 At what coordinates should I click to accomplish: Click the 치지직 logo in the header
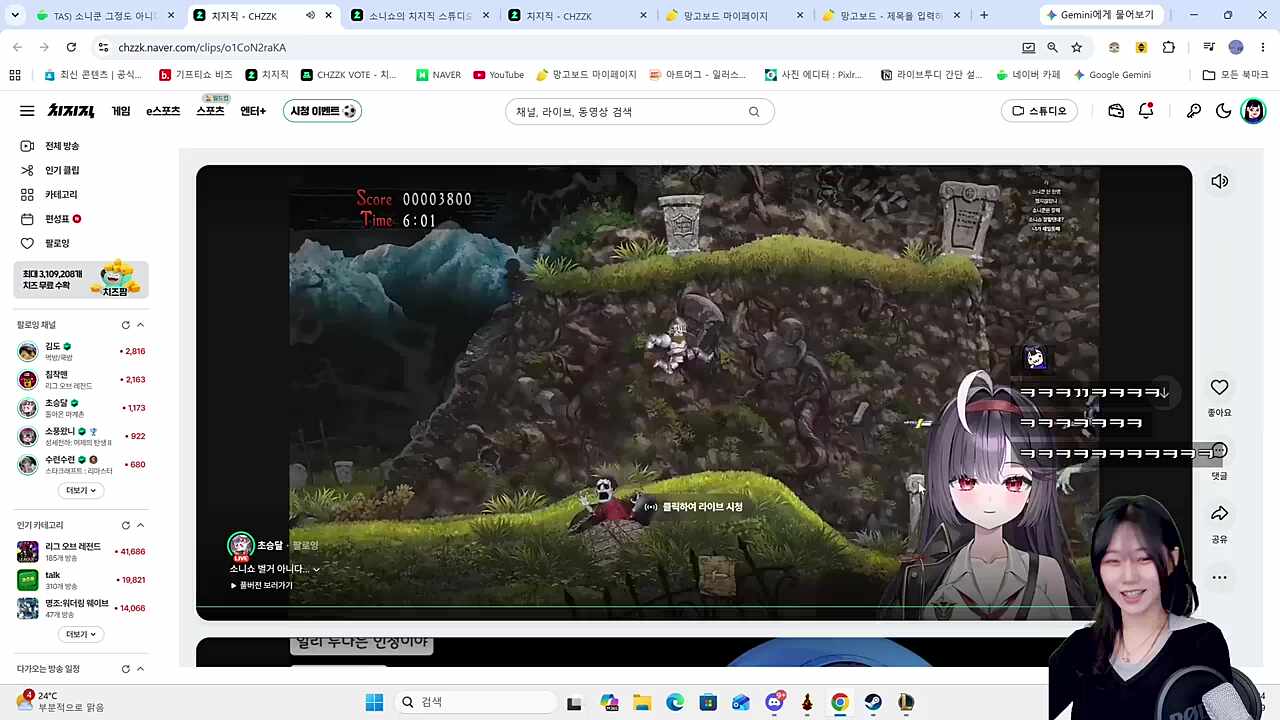click(71, 111)
